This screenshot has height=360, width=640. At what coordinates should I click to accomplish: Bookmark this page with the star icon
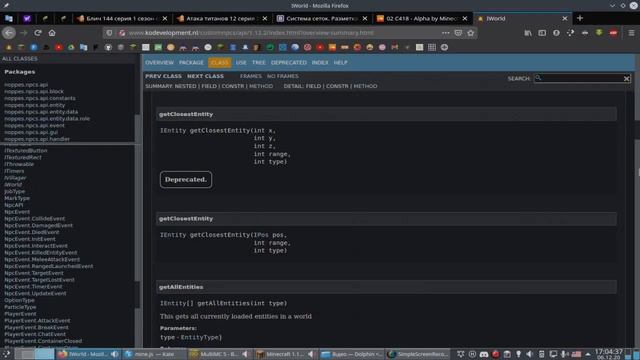tap(471, 33)
